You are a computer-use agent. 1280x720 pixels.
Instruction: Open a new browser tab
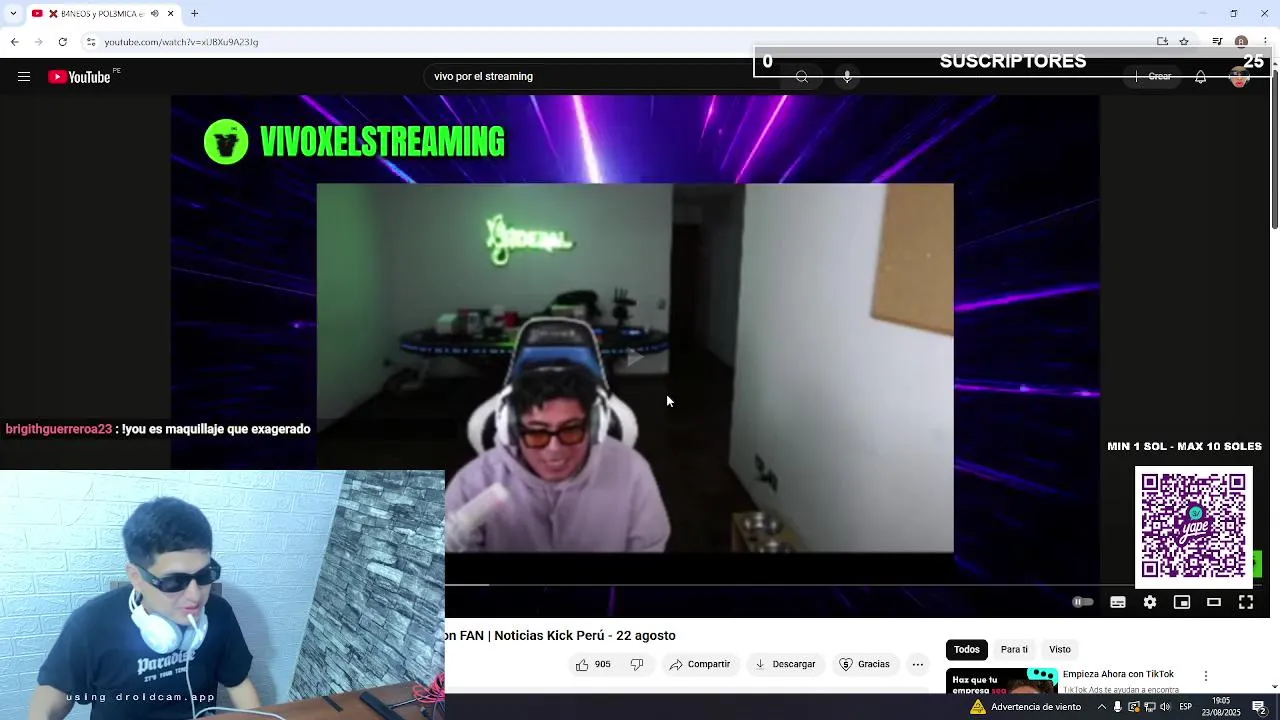point(195,14)
